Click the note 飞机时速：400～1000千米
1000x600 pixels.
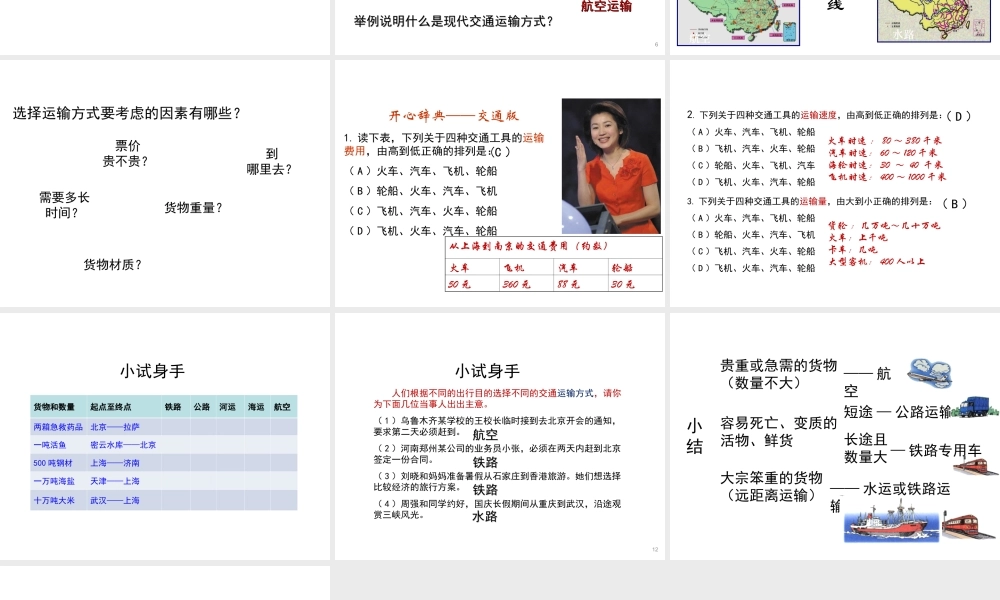(887, 177)
